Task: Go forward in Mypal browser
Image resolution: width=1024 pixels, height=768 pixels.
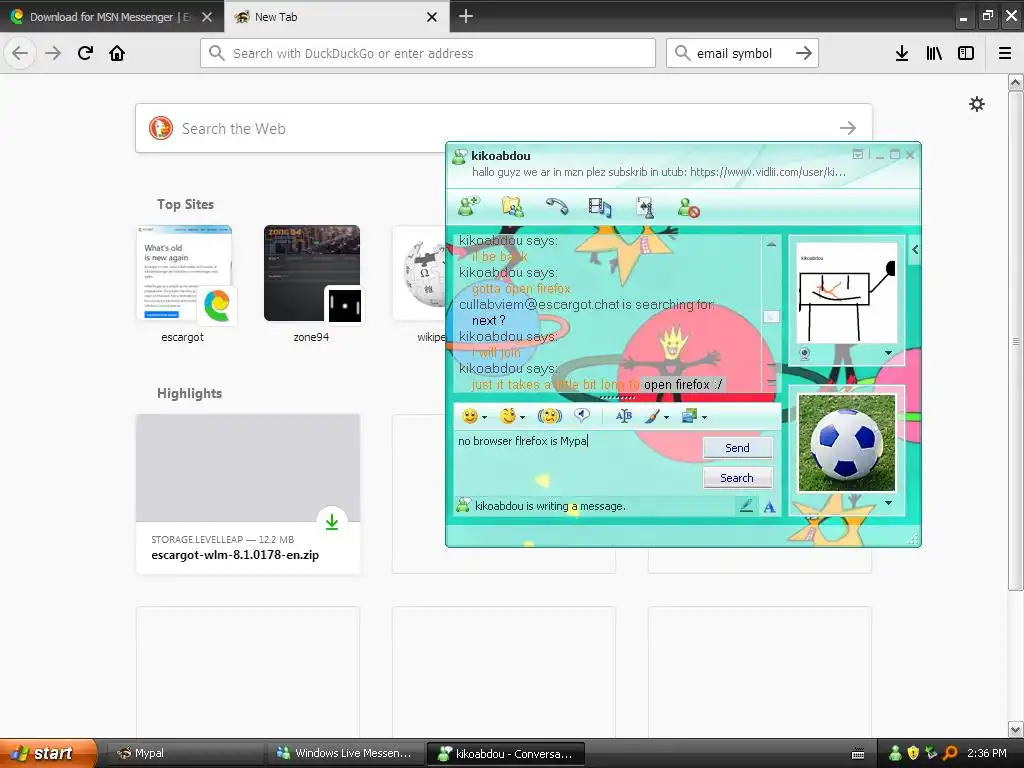Action: pos(53,53)
